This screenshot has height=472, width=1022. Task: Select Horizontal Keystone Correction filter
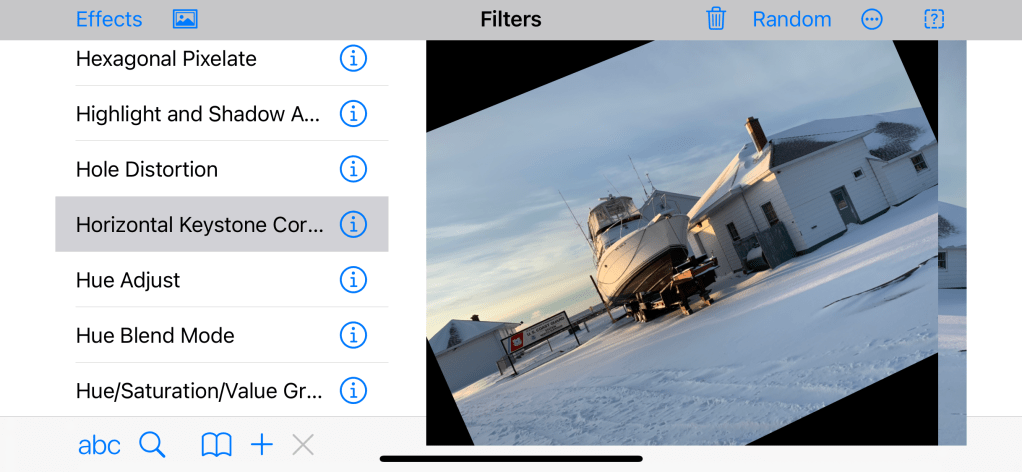200,225
